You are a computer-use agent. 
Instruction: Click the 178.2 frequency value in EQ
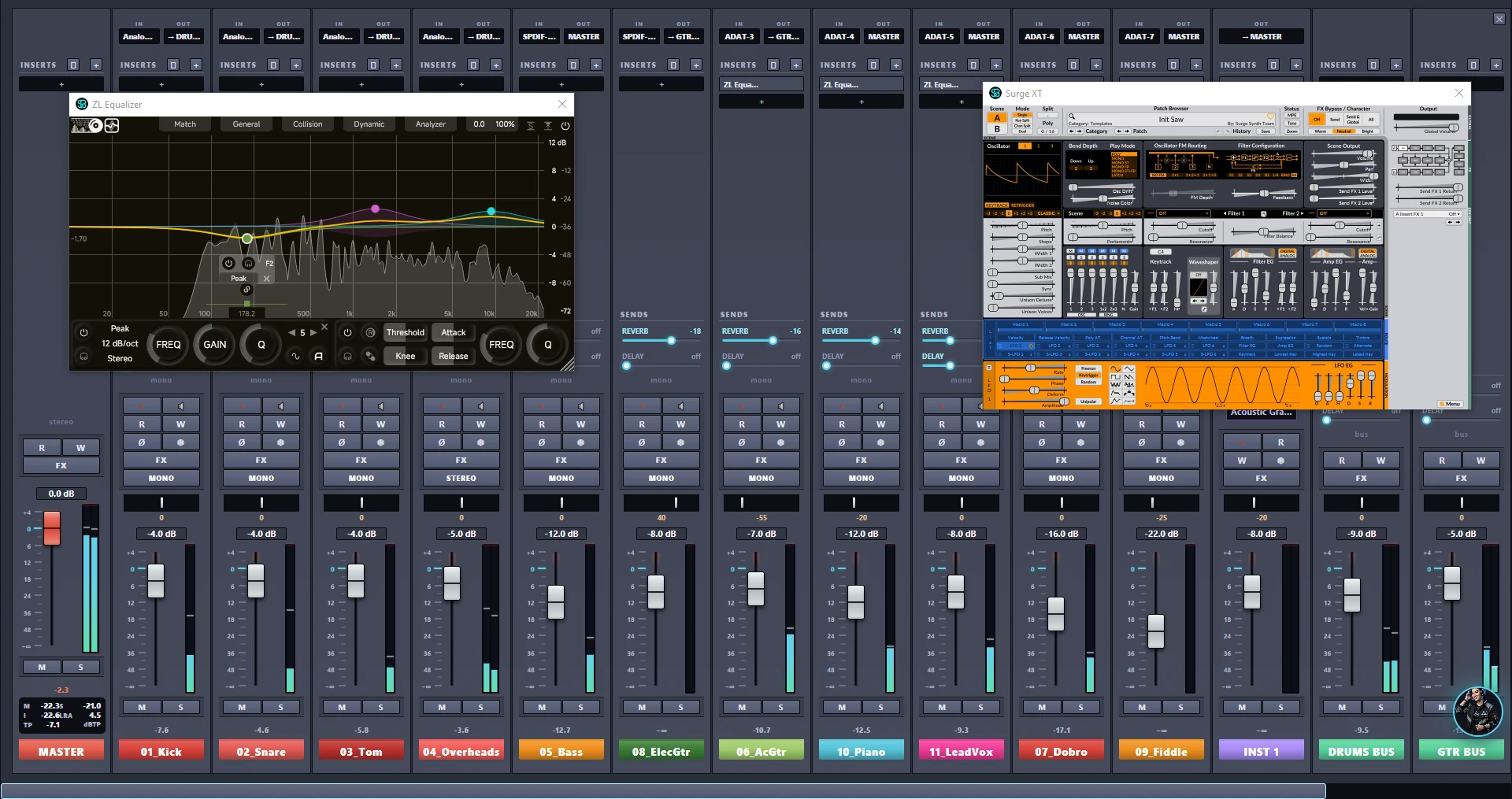point(246,313)
